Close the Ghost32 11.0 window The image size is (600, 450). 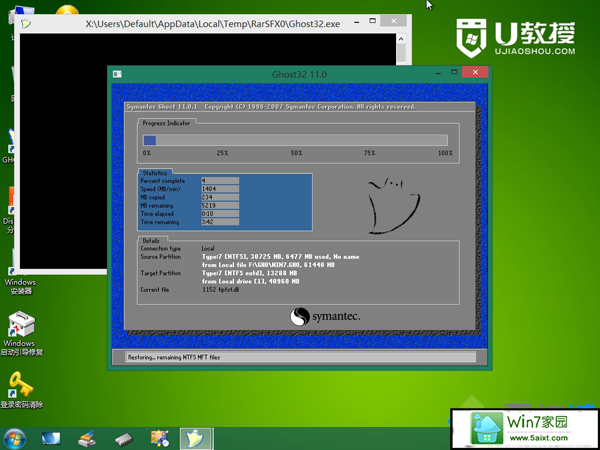pyautogui.click(x=475, y=72)
